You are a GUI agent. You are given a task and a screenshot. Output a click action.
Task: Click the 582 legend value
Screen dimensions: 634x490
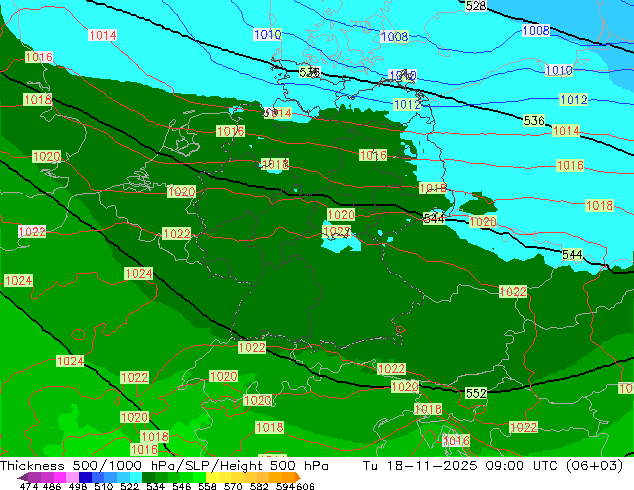259,486
